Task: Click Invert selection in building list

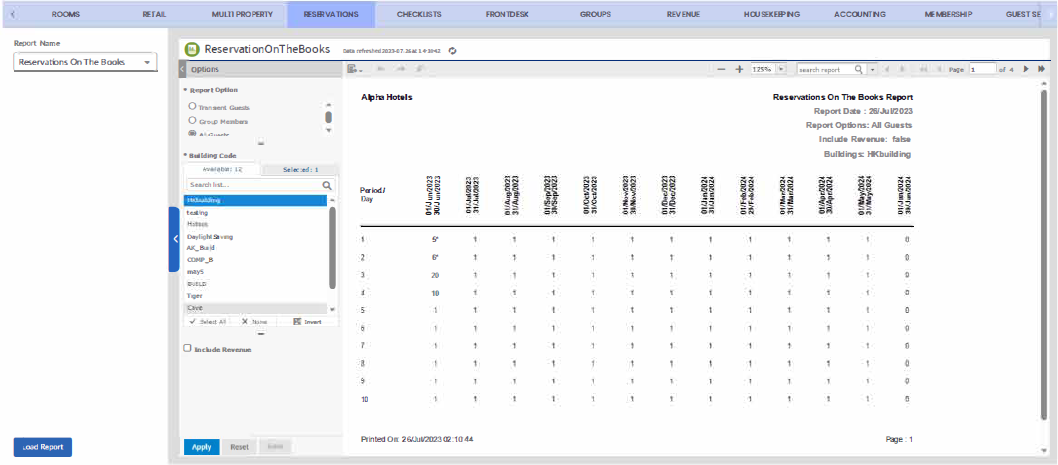Action: (308, 322)
